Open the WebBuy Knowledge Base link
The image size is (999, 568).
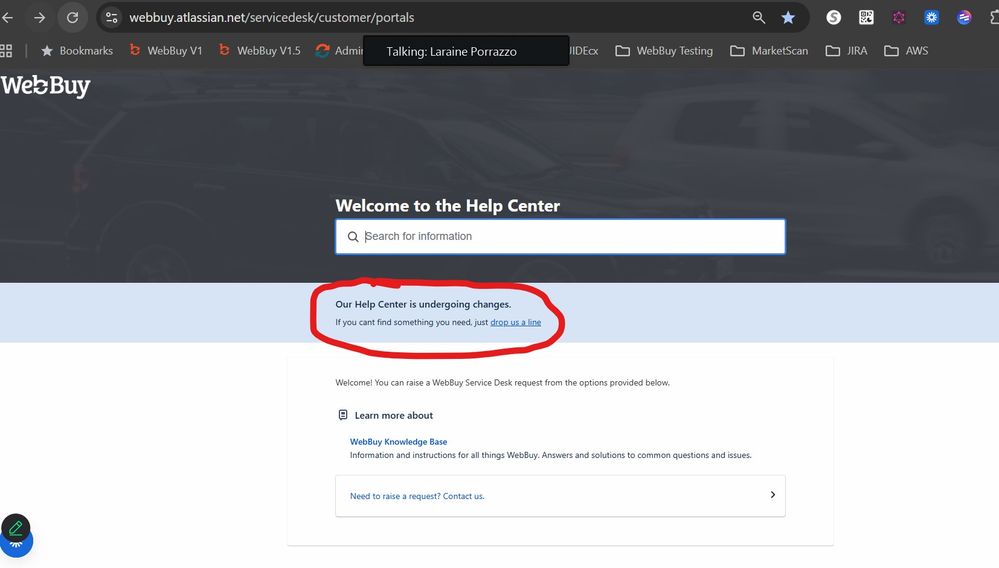click(x=398, y=441)
